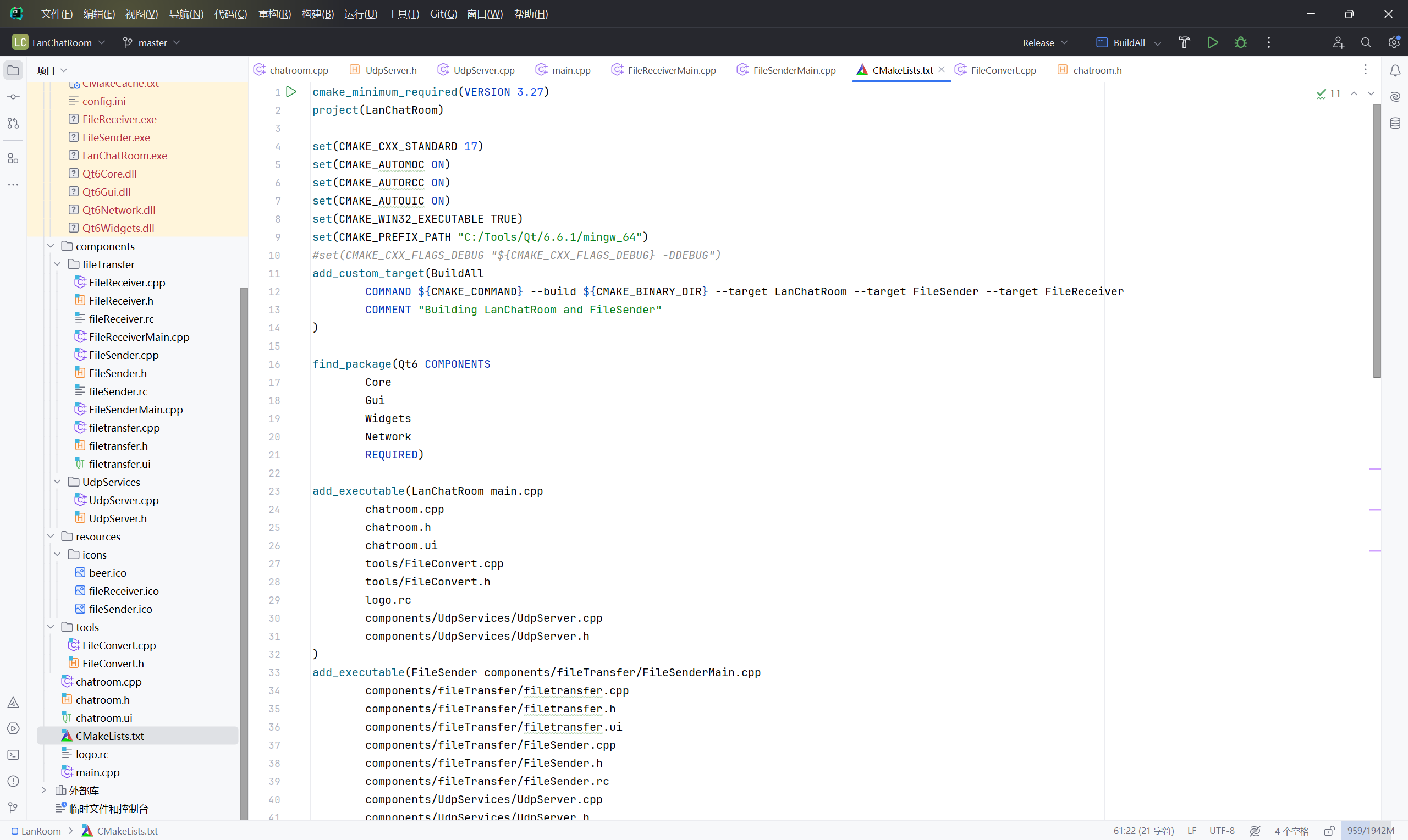Toggle read-only lock in status bar
1408x840 pixels.
click(1329, 830)
